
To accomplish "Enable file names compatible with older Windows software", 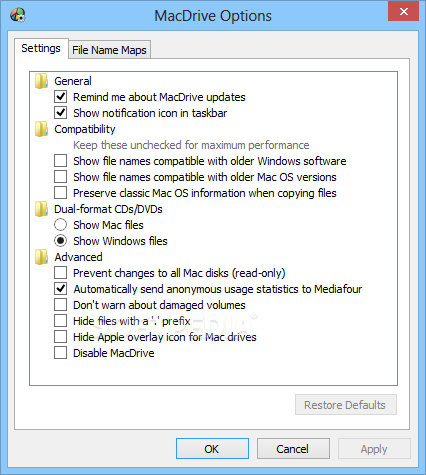I will click(60, 161).
